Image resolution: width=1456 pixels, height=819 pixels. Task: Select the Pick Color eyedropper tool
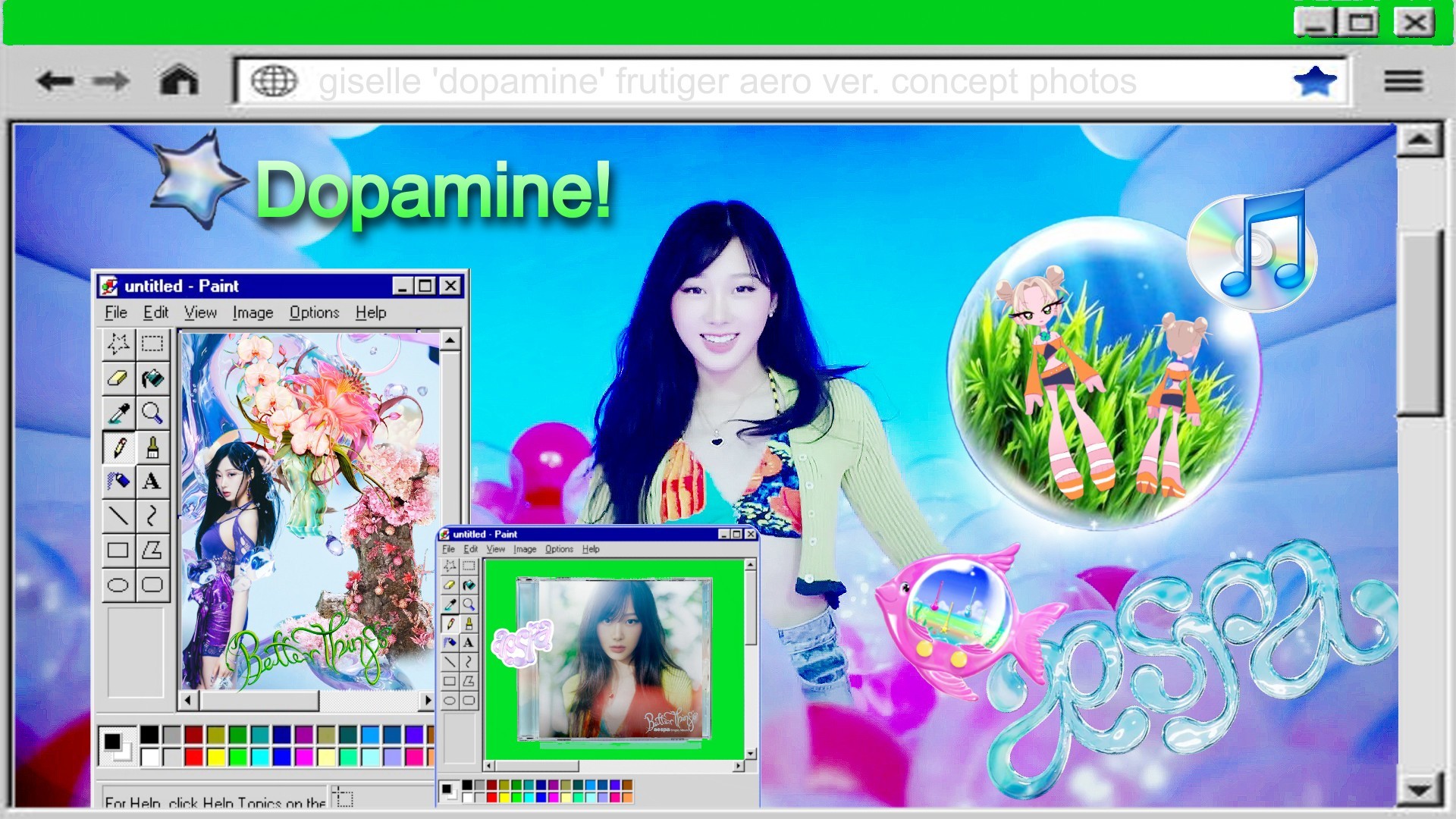tap(118, 413)
